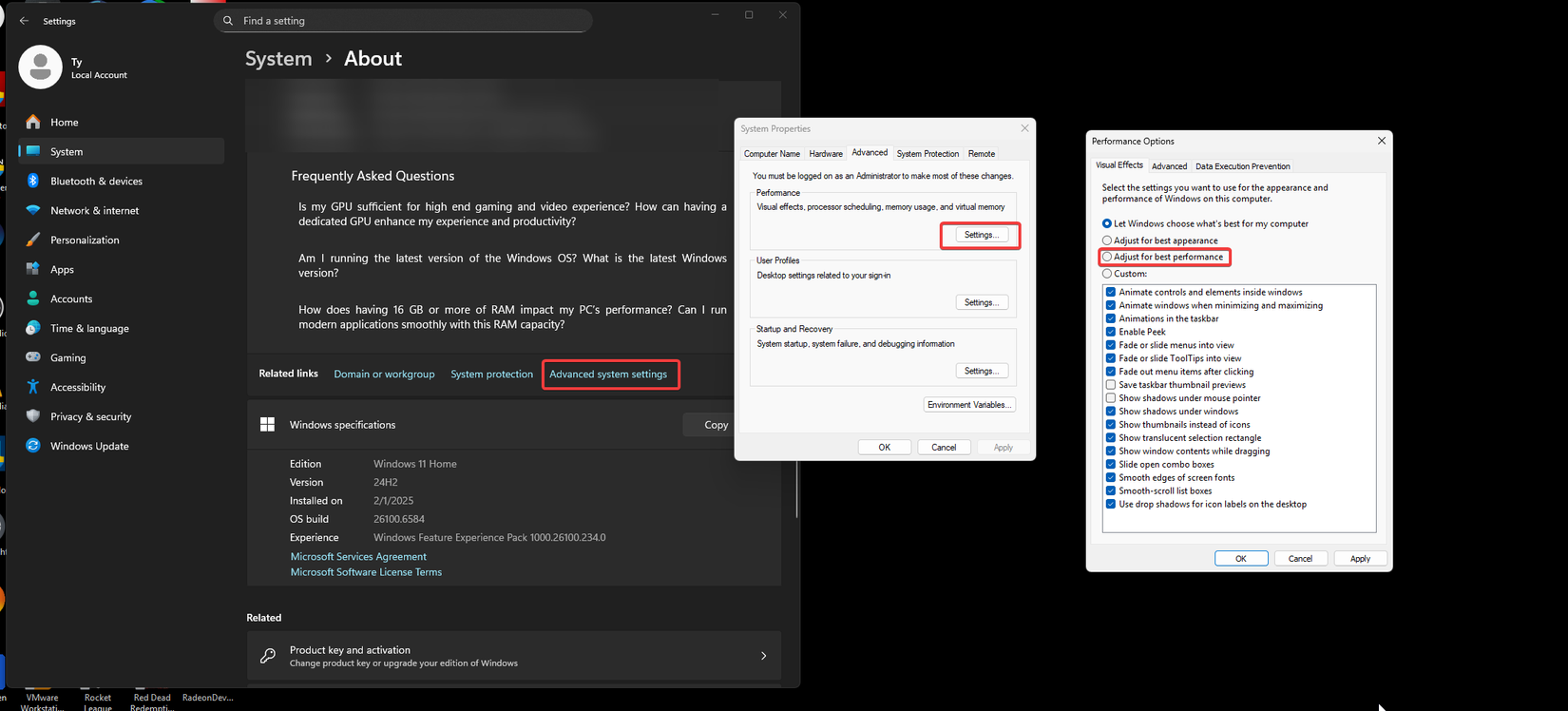Viewport: 1568px width, 711px height.
Task: Click Advanced system settings link
Action: pos(608,375)
